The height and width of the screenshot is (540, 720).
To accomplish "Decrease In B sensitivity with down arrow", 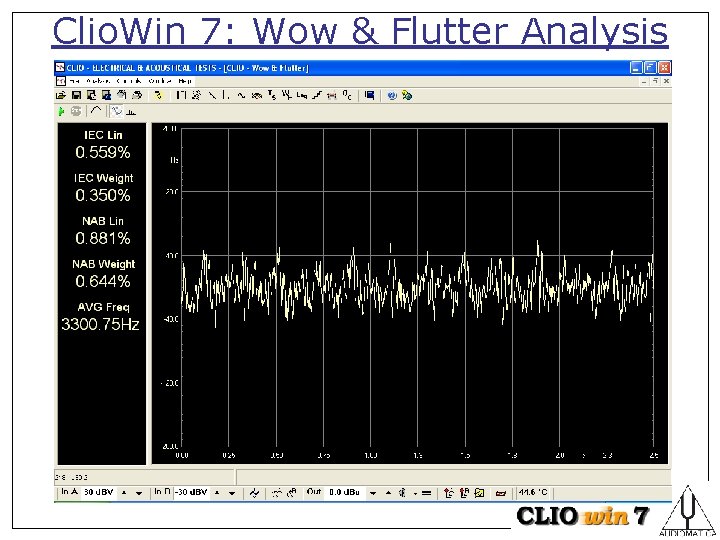I will tap(232, 493).
